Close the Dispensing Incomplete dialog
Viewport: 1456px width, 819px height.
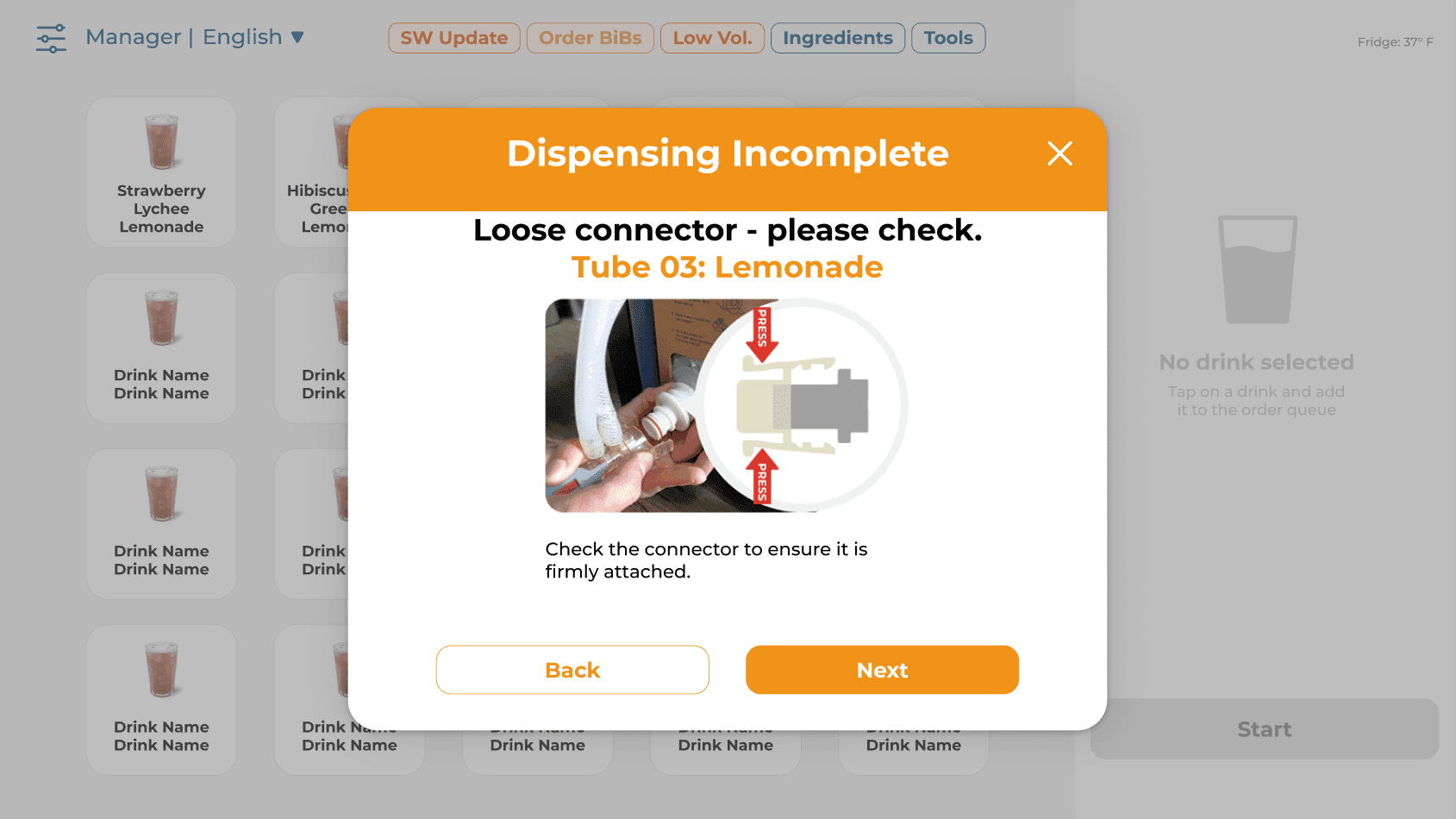point(1059,153)
